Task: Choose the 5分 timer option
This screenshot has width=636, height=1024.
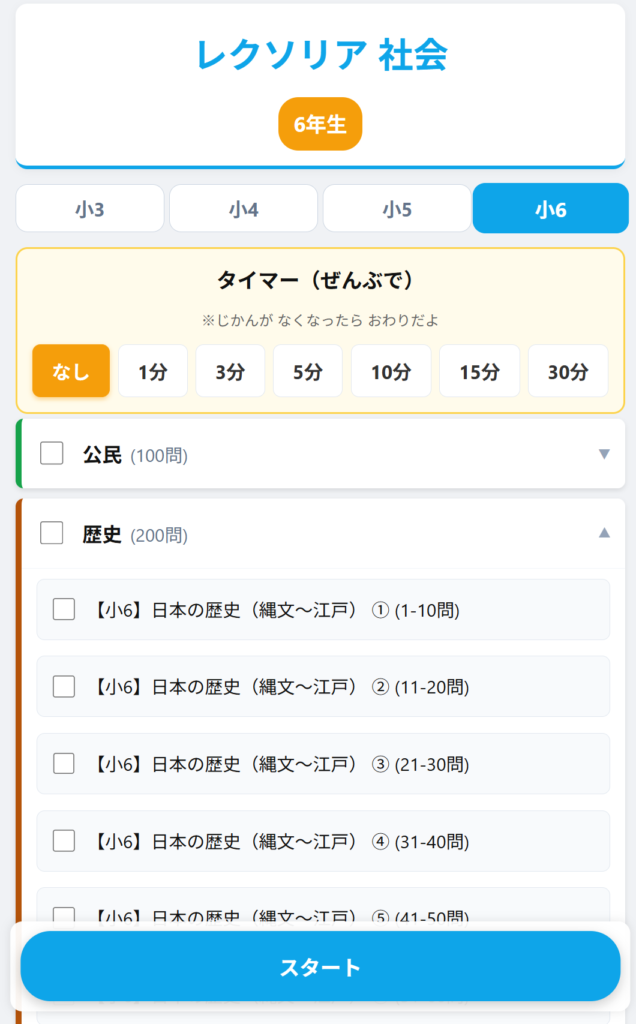Action: (x=308, y=372)
